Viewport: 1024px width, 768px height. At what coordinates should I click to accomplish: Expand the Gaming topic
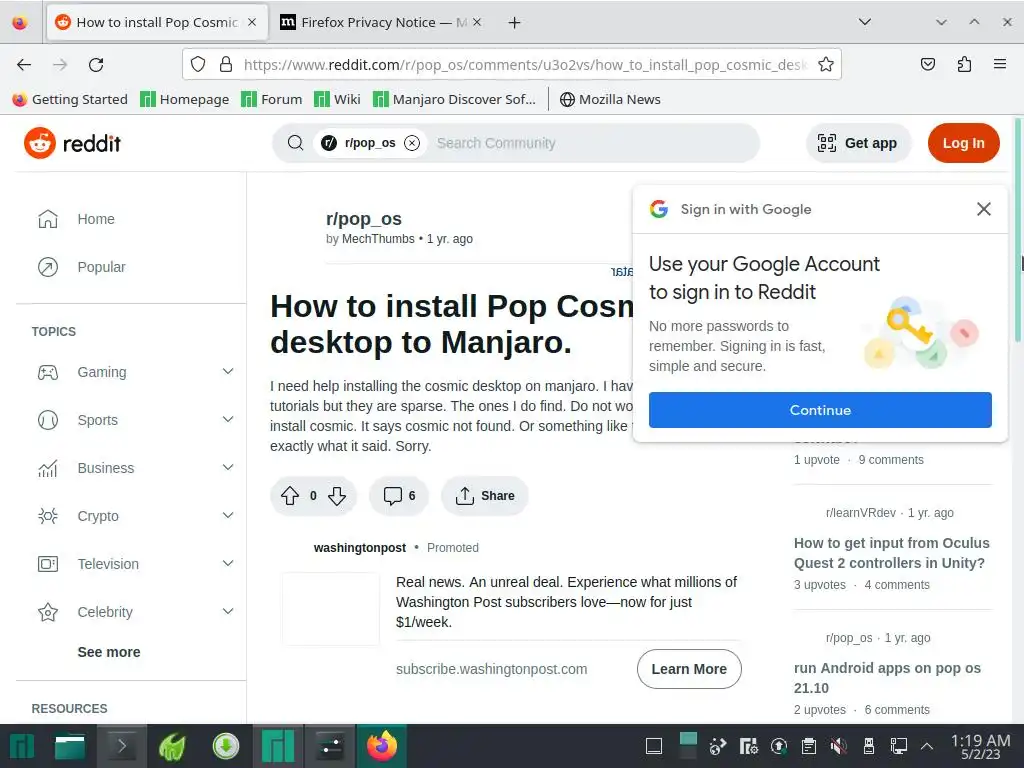(x=228, y=372)
